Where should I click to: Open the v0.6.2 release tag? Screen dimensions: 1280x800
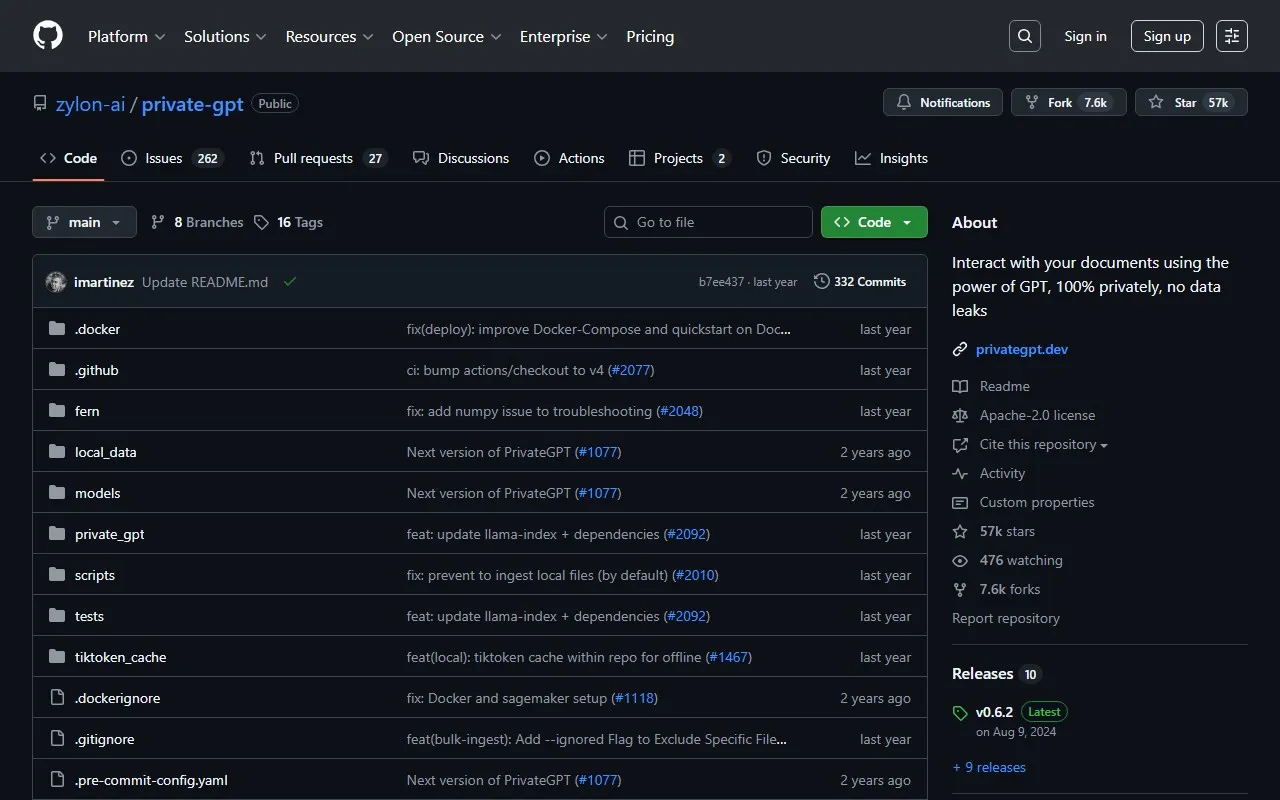coord(994,712)
